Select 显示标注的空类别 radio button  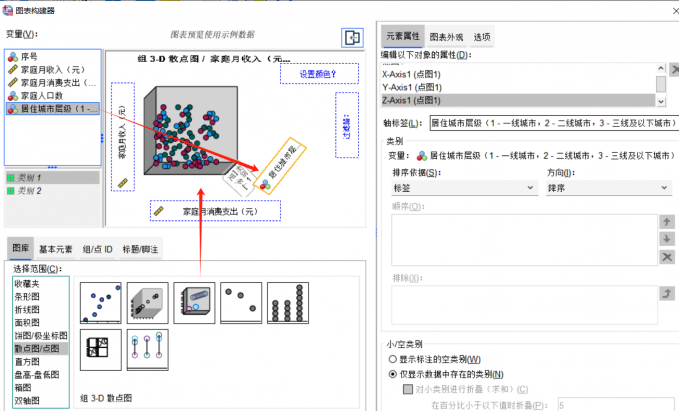(x=393, y=359)
